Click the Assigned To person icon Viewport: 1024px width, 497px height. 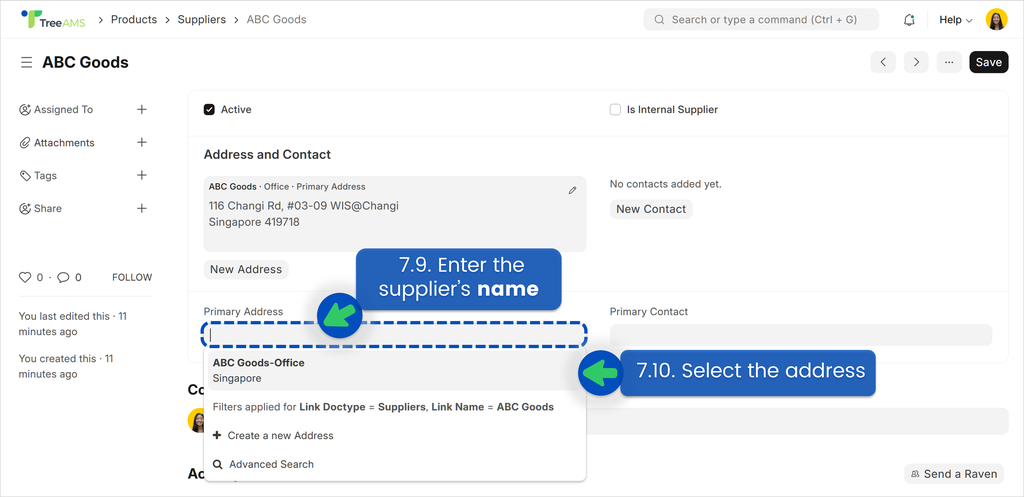pos(25,110)
